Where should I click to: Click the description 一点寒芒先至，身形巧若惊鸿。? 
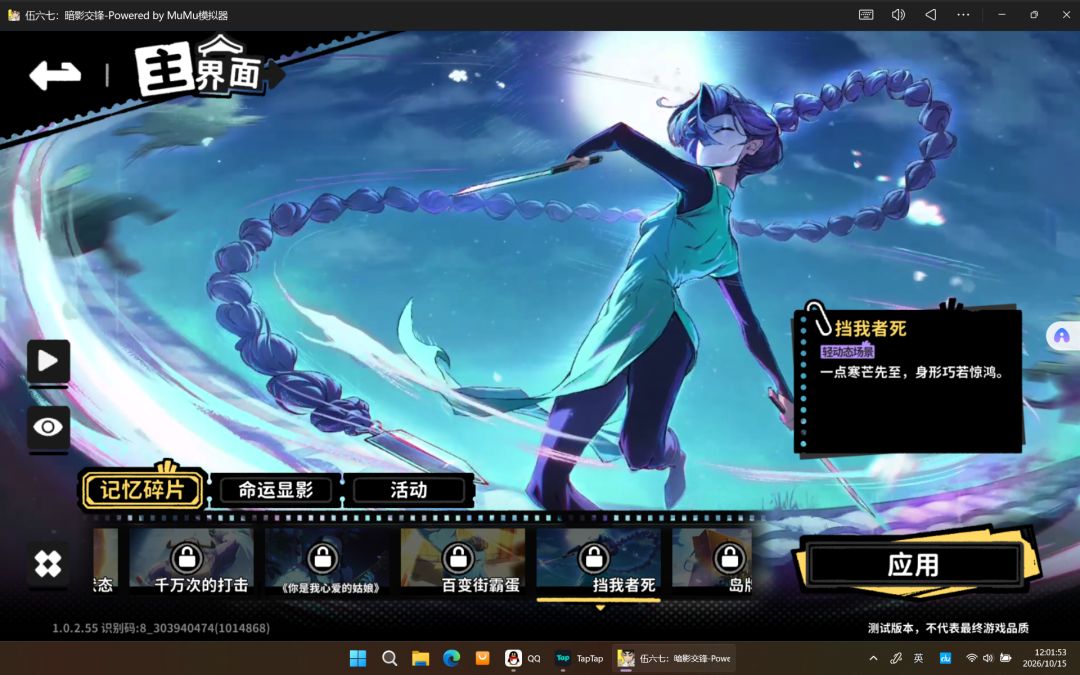[x=912, y=373]
